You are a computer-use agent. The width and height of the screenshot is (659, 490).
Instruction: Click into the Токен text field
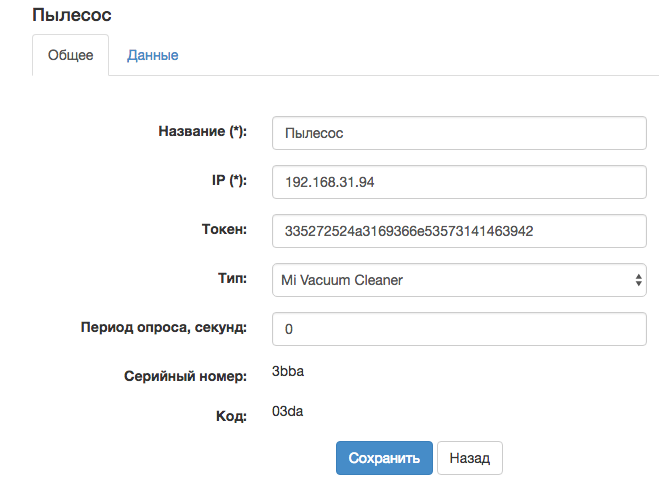click(459, 231)
